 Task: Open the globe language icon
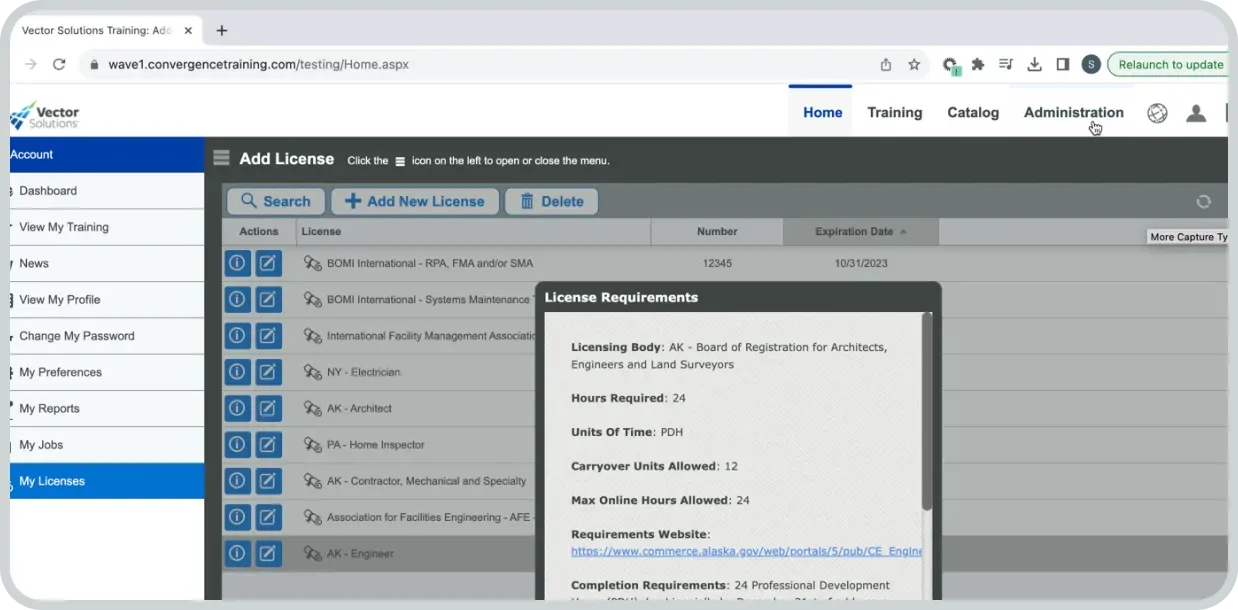click(1157, 113)
